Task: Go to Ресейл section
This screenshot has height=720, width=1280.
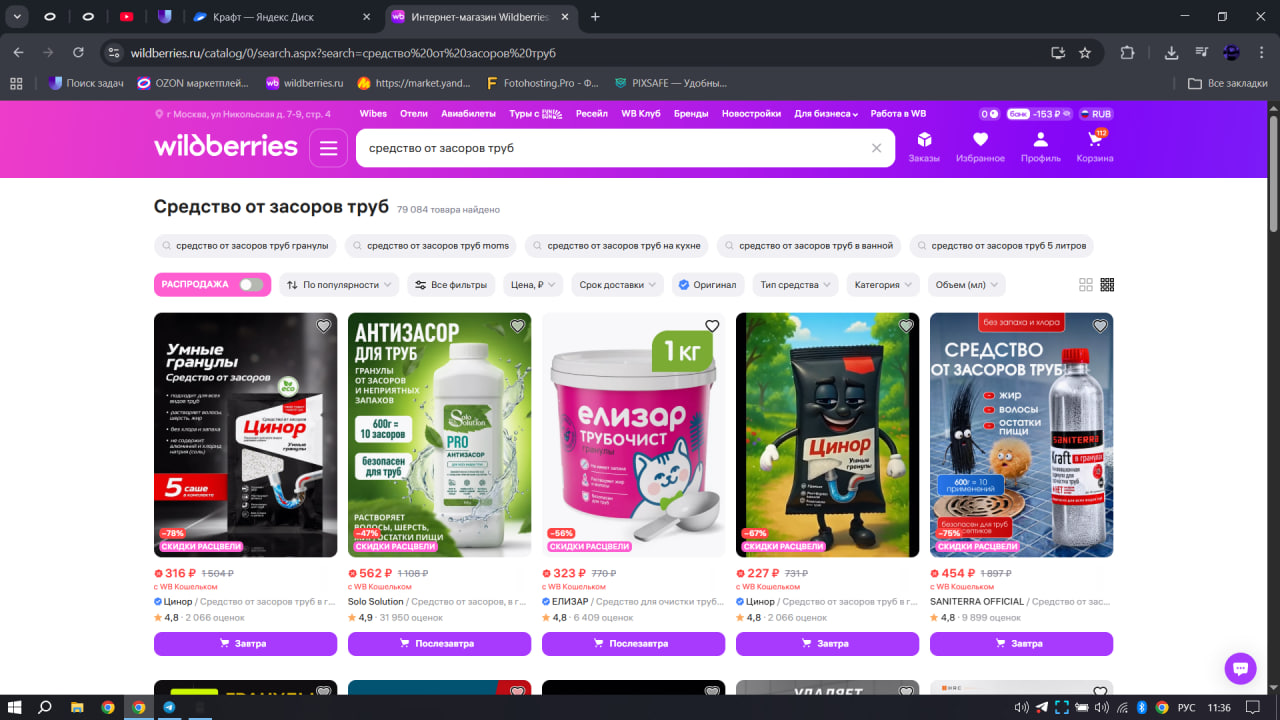Action: (x=592, y=114)
